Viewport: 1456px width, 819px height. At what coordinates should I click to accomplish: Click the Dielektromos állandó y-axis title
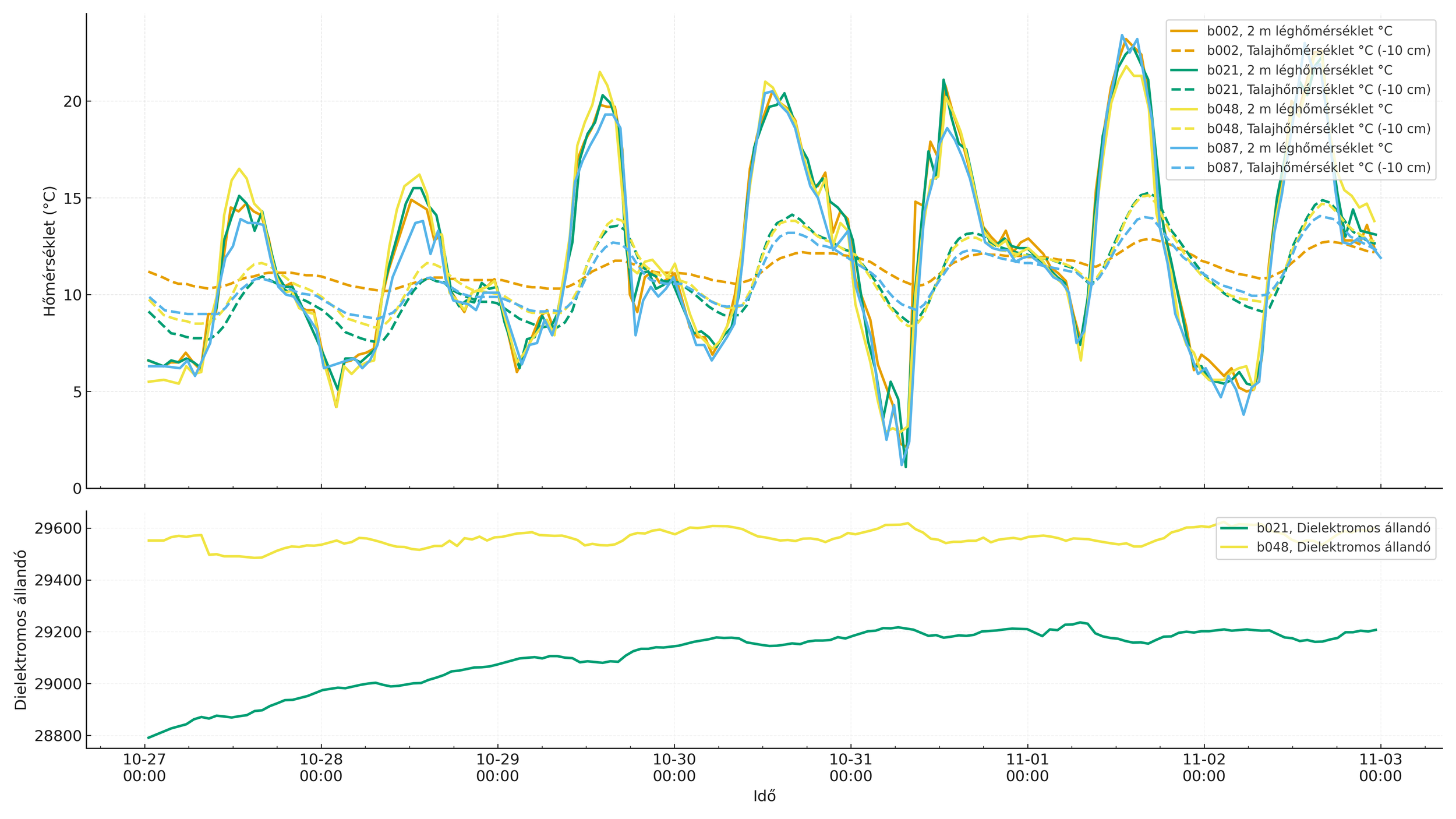tap(21, 630)
